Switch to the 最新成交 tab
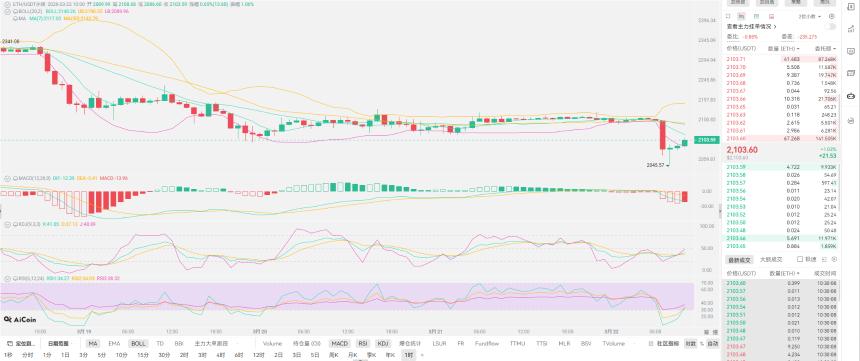860x361 pixels. (739, 260)
